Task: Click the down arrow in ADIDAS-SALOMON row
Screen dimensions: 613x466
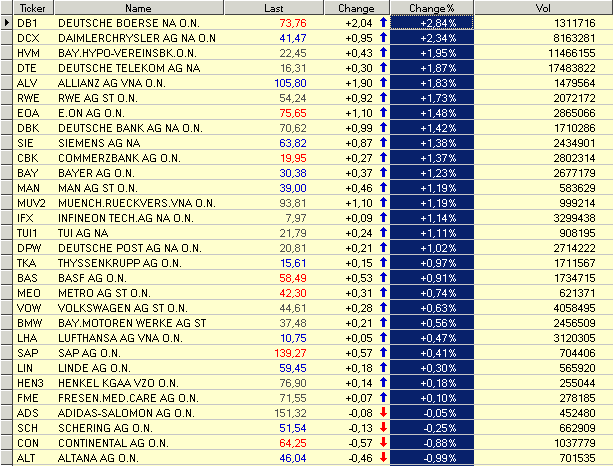Action: click(x=383, y=412)
